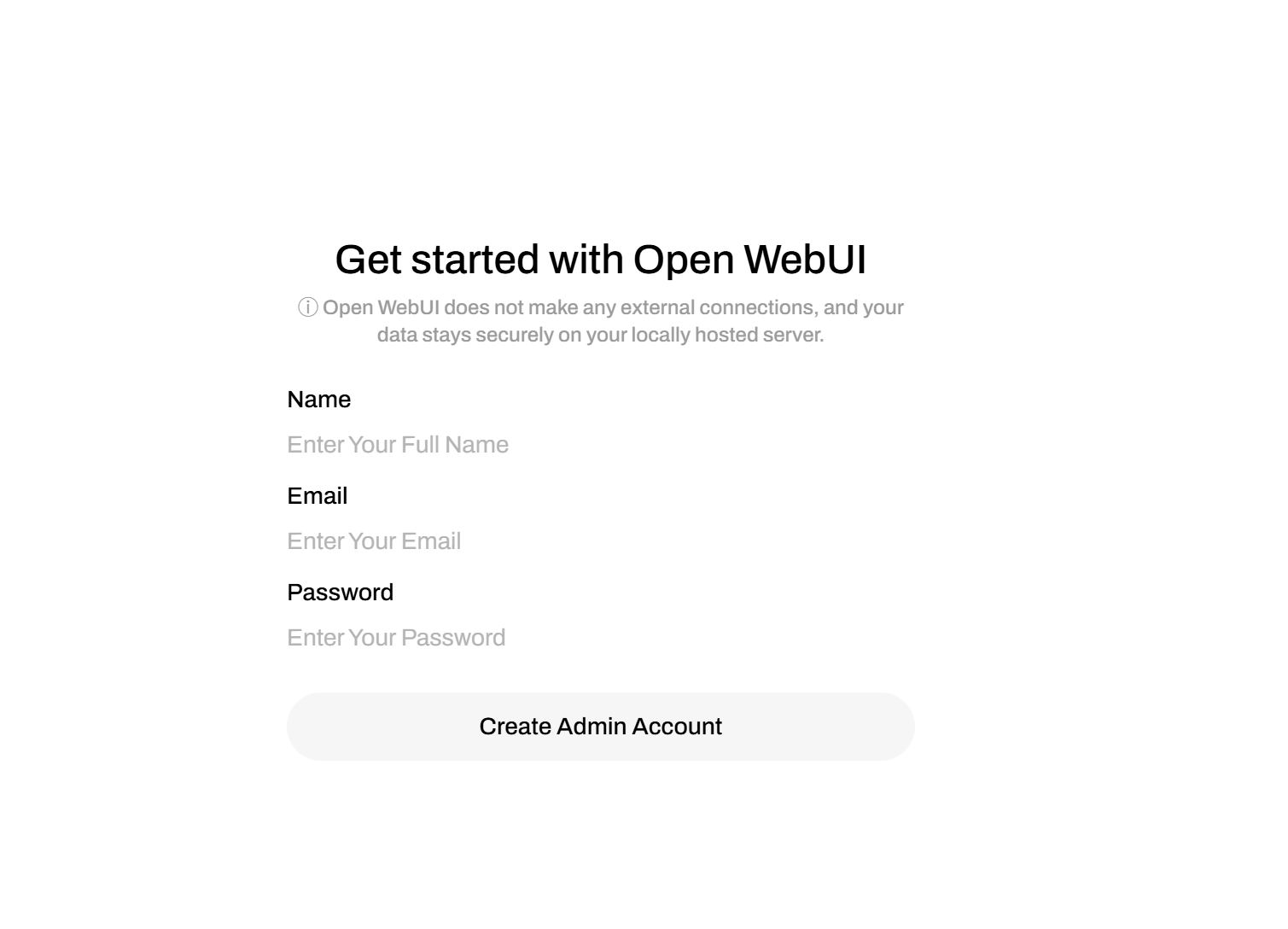The width and height of the screenshot is (1288, 929).
Task: Click the Password field label
Action: 341,593
